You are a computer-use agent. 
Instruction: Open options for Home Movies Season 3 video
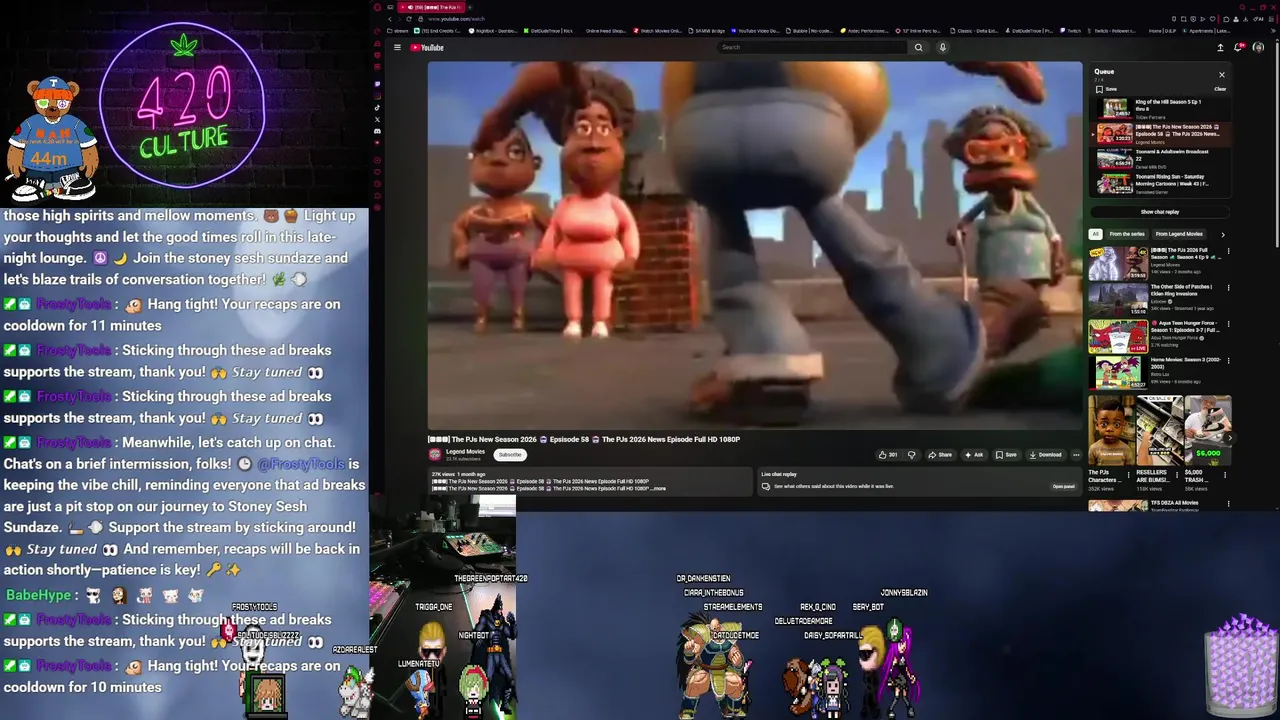[x=1228, y=360]
